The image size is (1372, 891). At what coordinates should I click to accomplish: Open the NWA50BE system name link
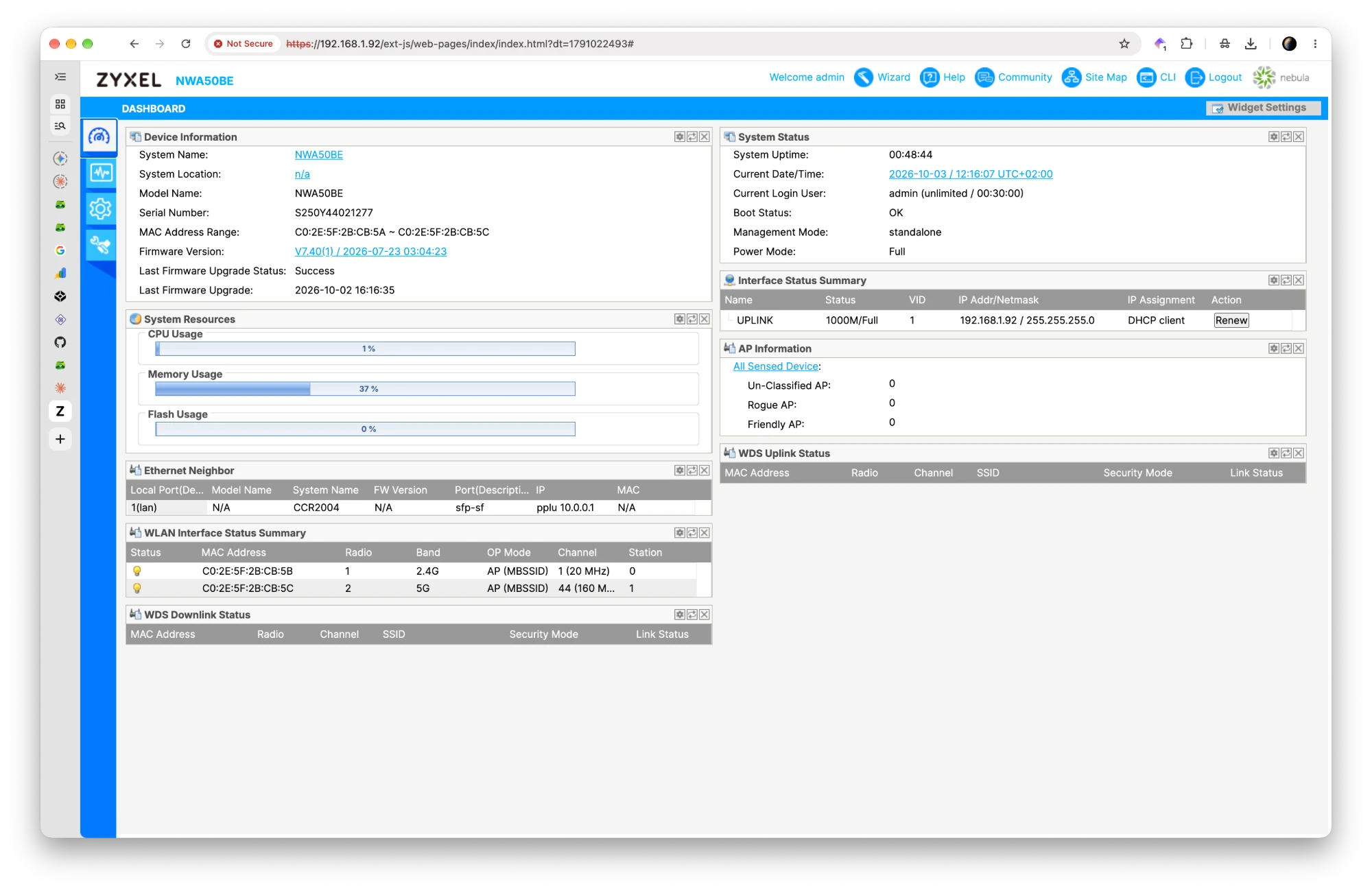[318, 155]
